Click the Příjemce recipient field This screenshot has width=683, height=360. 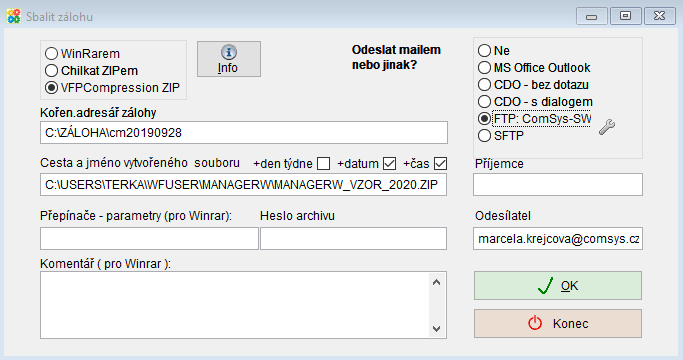(558, 184)
